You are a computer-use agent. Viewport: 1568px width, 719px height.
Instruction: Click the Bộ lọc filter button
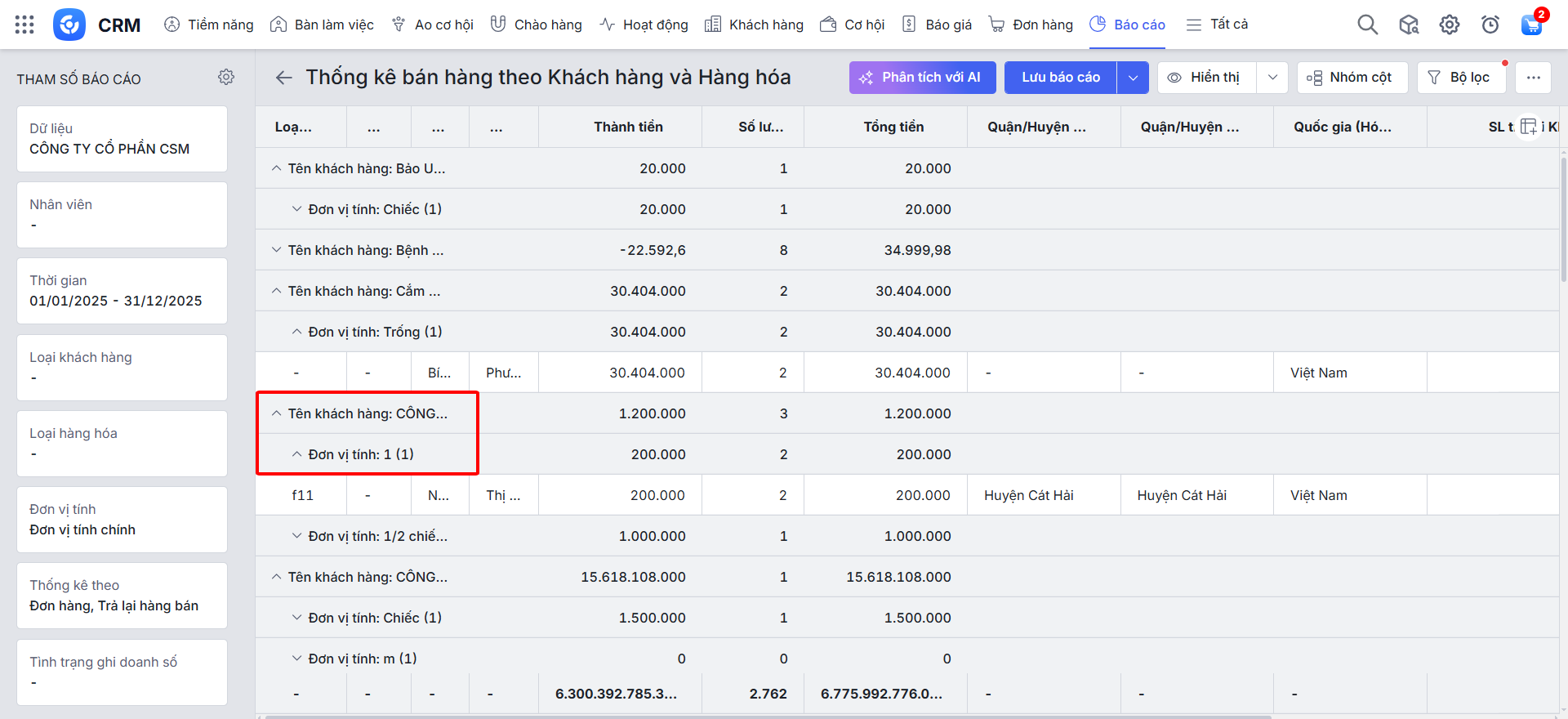[1460, 78]
